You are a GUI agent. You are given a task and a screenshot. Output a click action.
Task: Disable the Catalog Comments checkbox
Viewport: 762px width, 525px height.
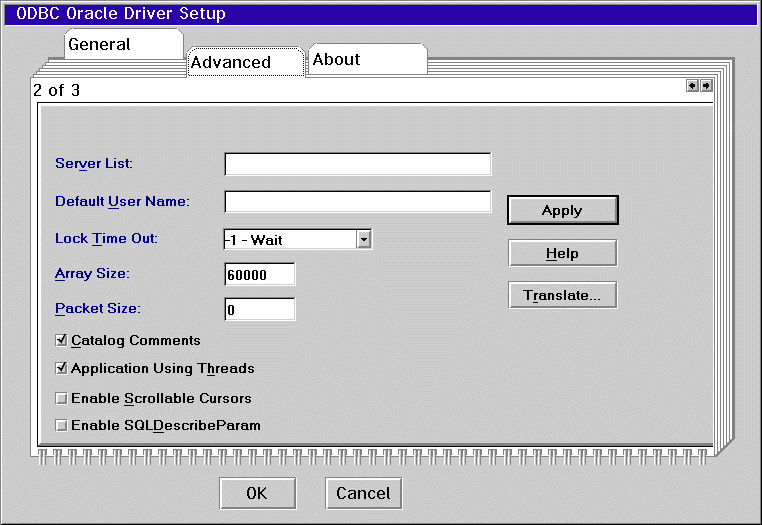coord(62,340)
